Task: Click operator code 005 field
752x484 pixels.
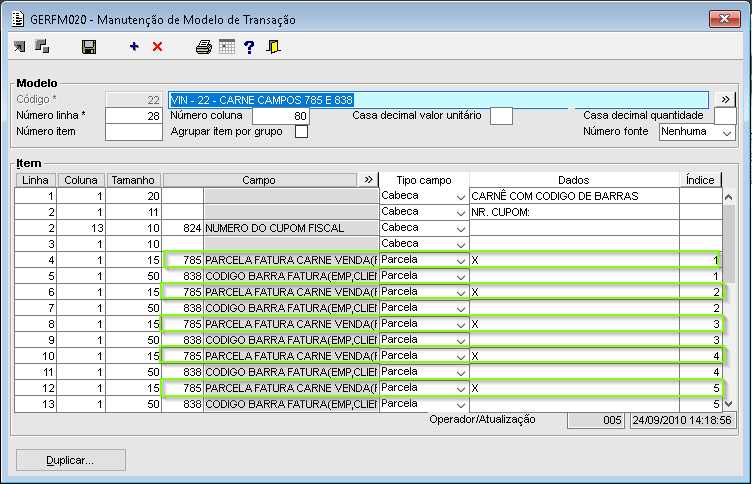Action: pyautogui.click(x=596, y=420)
